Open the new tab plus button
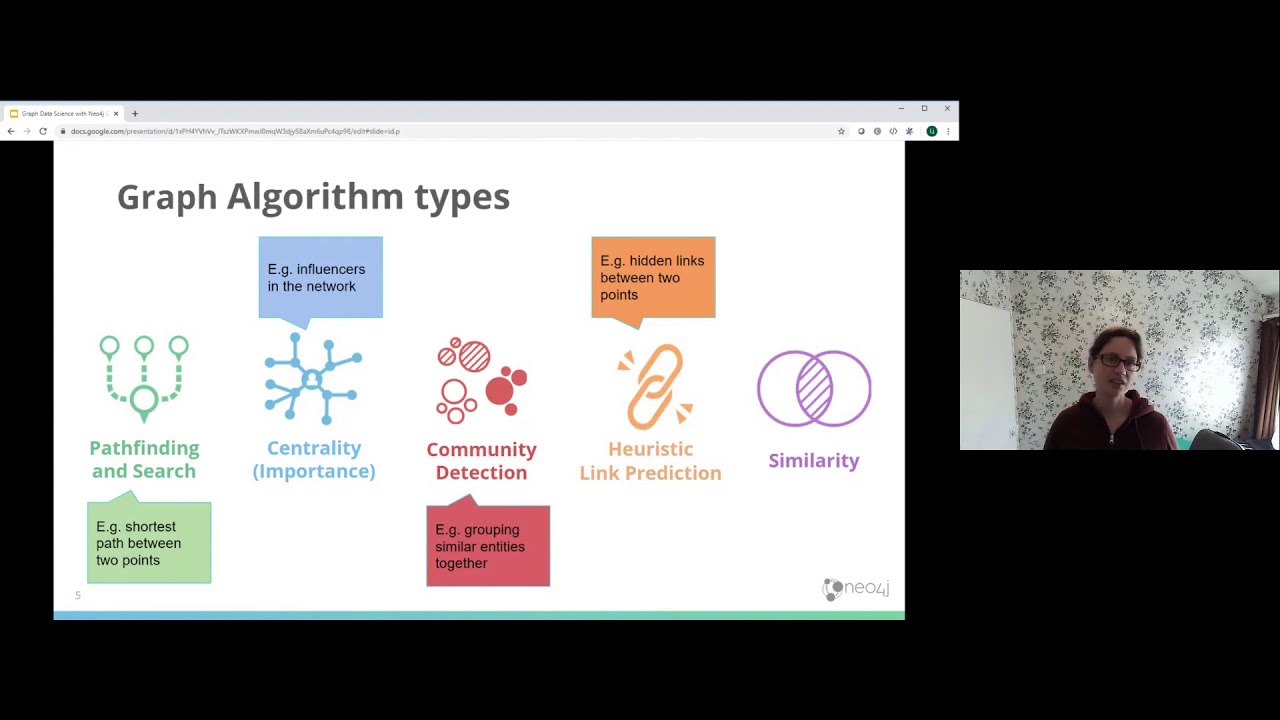1280x720 pixels. click(135, 113)
